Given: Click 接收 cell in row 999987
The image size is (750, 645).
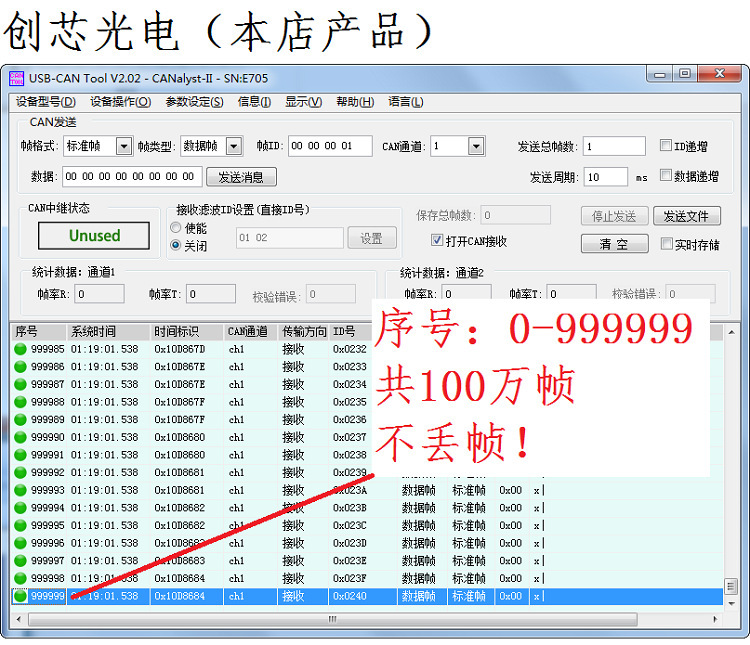Looking at the screenshot, I should [293, 384].
